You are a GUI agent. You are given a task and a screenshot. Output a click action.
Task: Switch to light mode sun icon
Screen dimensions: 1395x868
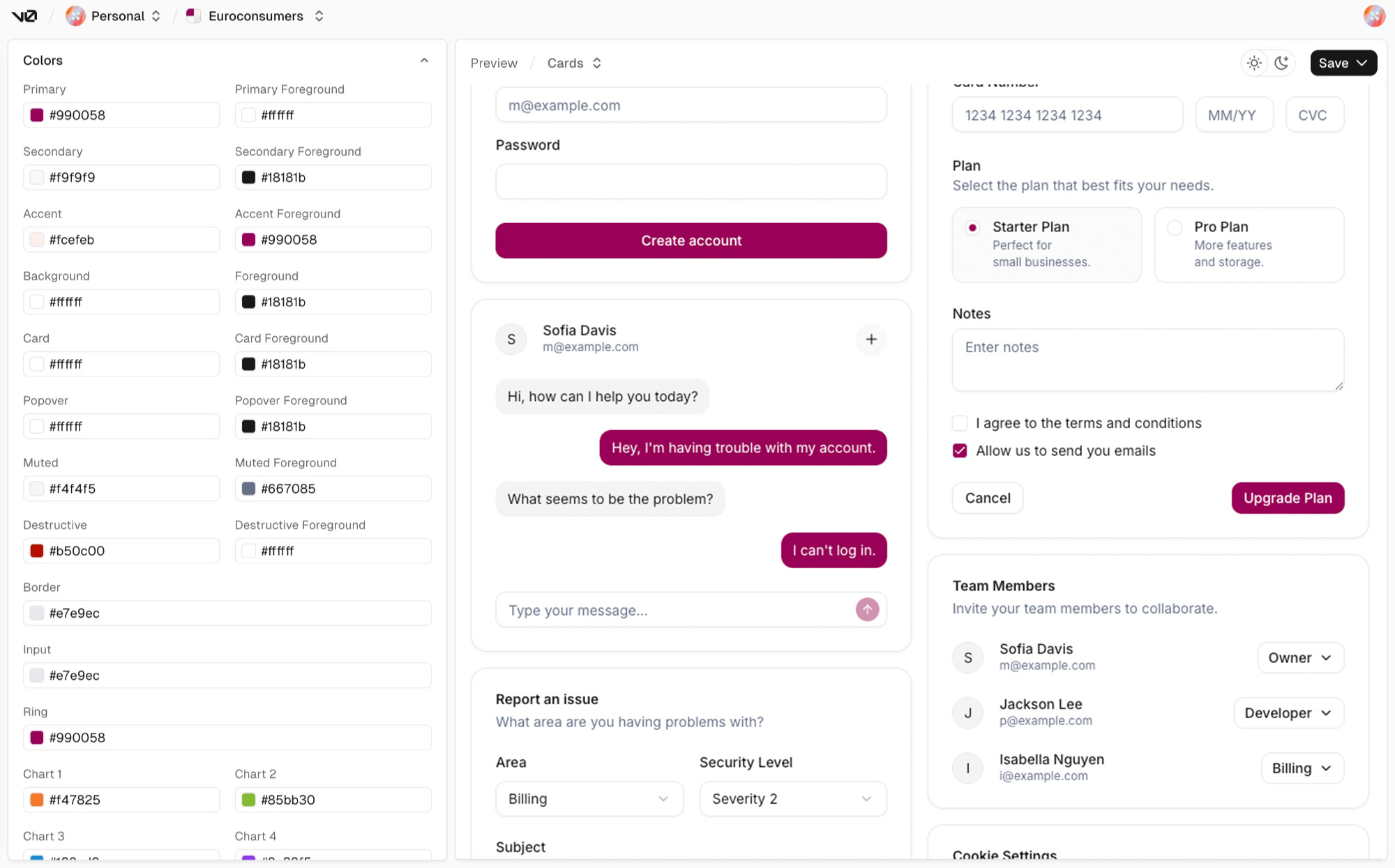click(1254, 63)
